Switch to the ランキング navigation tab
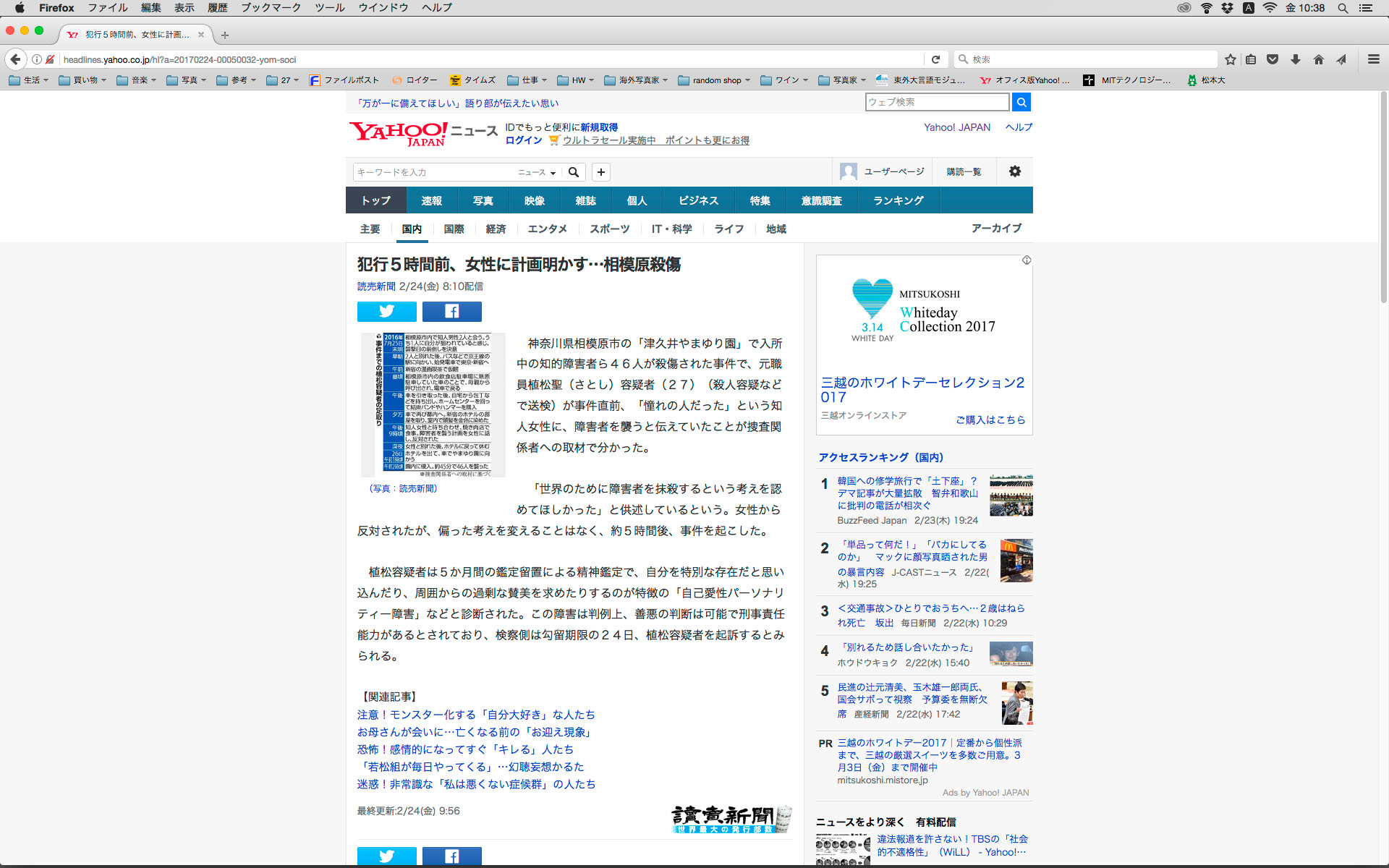The image size is (1389, 868). [x=898, y=200]
